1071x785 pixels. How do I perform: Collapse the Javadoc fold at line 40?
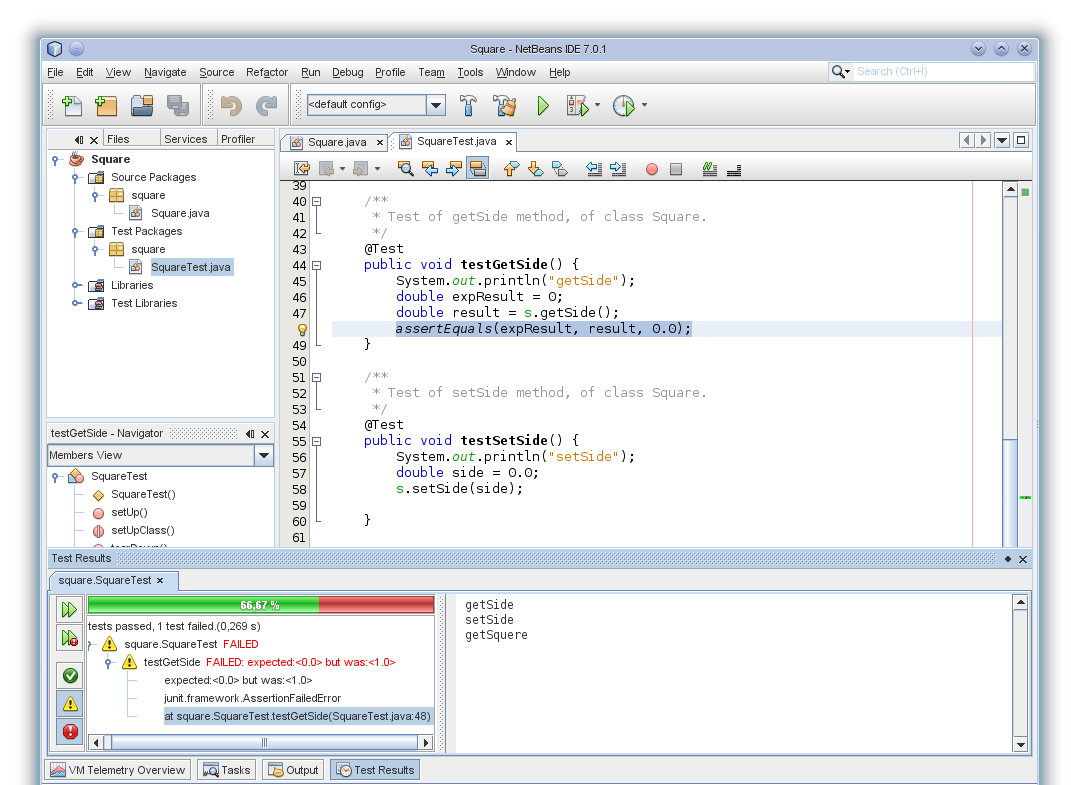point(316,202)
